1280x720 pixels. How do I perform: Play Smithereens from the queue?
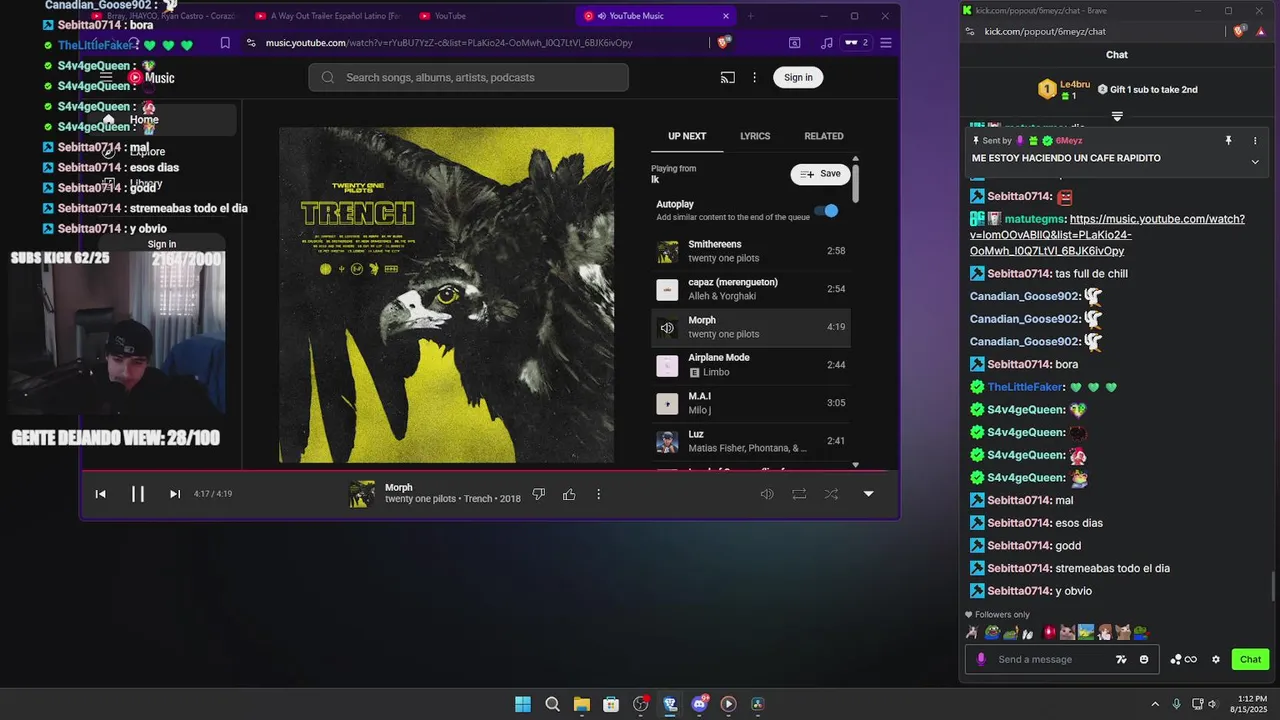click(x=751, y=251)
